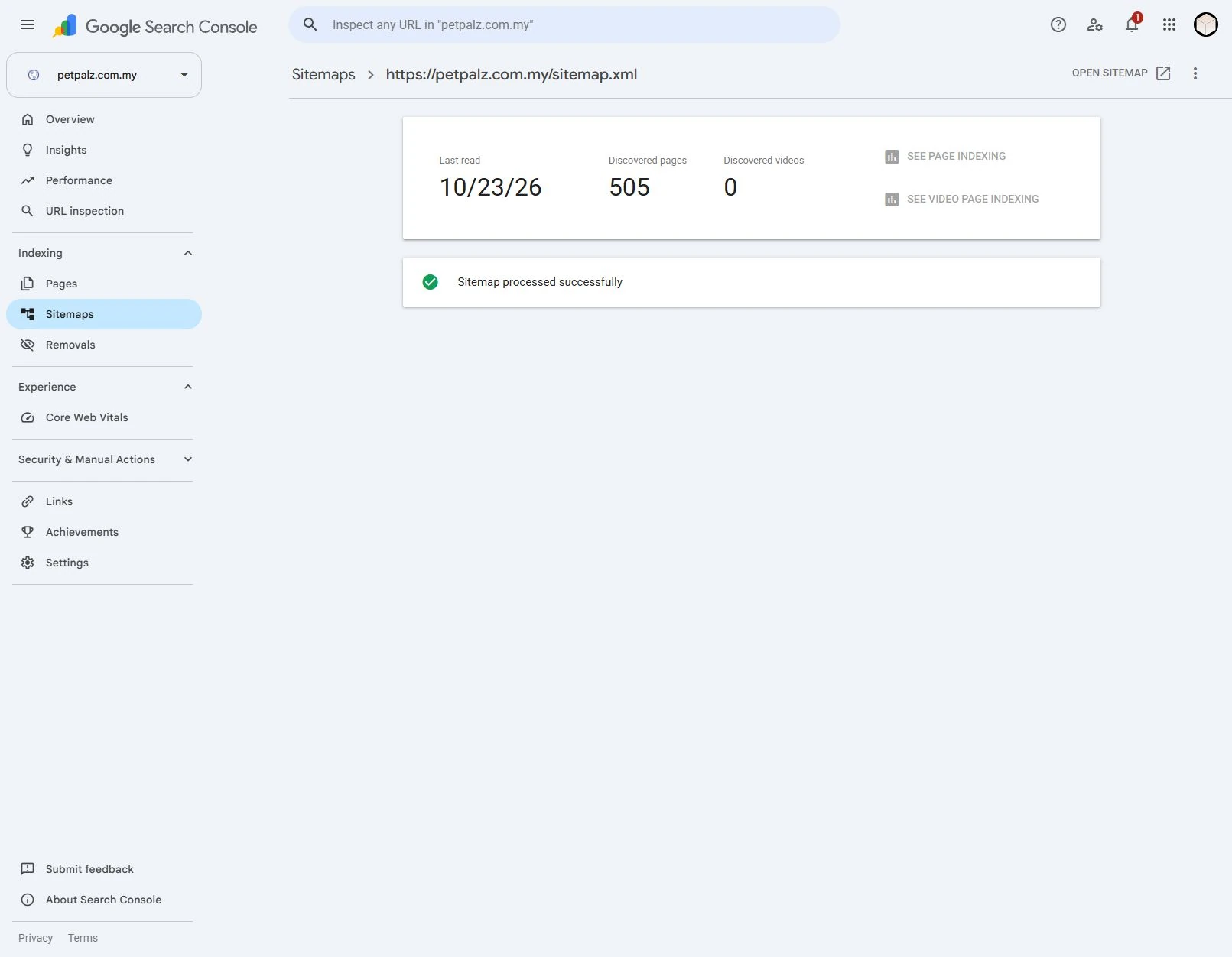Viewport: 1232px width, 957px height.
Task: Go to Performance report
Action: (104, 180)
